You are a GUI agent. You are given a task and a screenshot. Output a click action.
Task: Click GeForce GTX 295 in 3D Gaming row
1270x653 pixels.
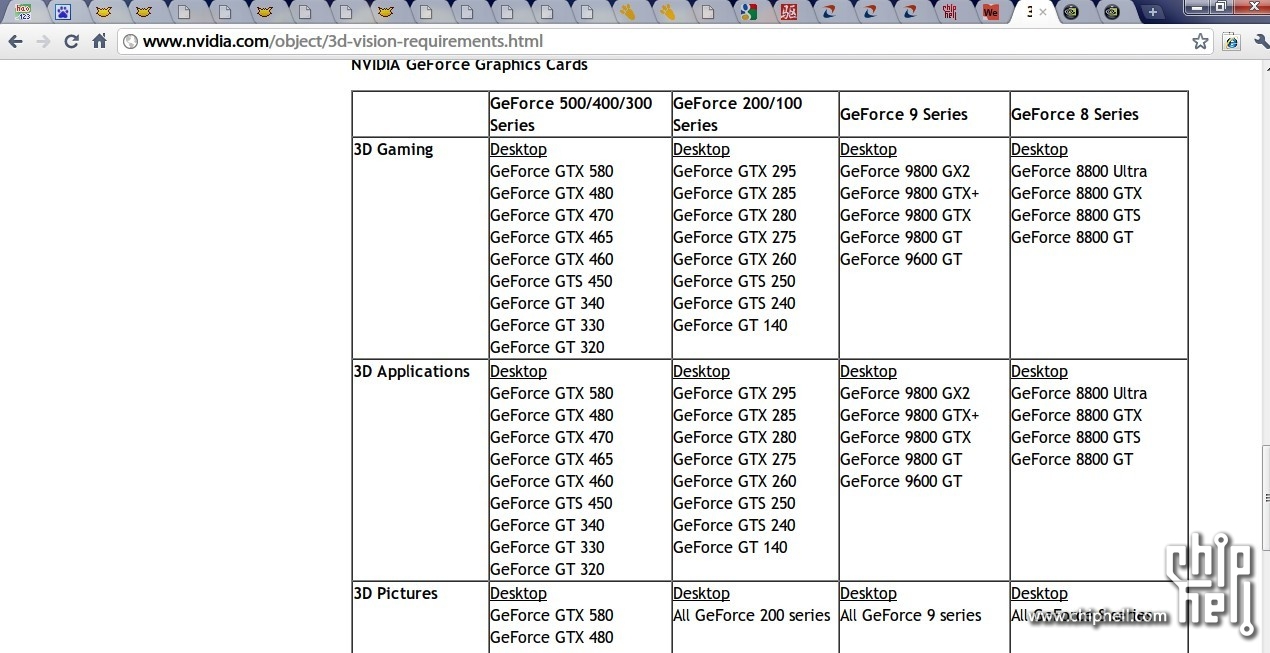(x=735, y=171)
